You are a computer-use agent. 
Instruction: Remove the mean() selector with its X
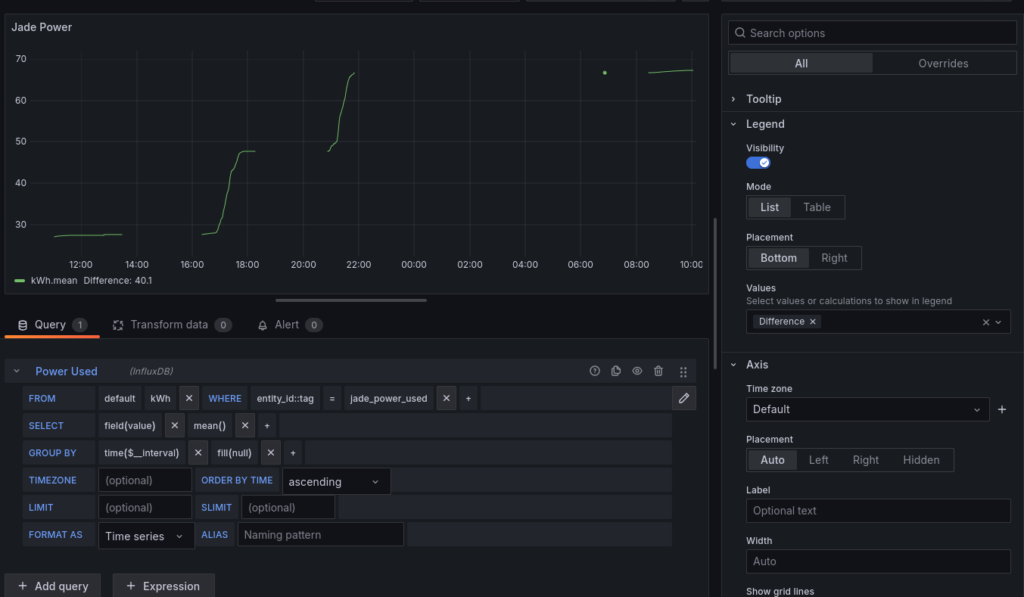245,425
